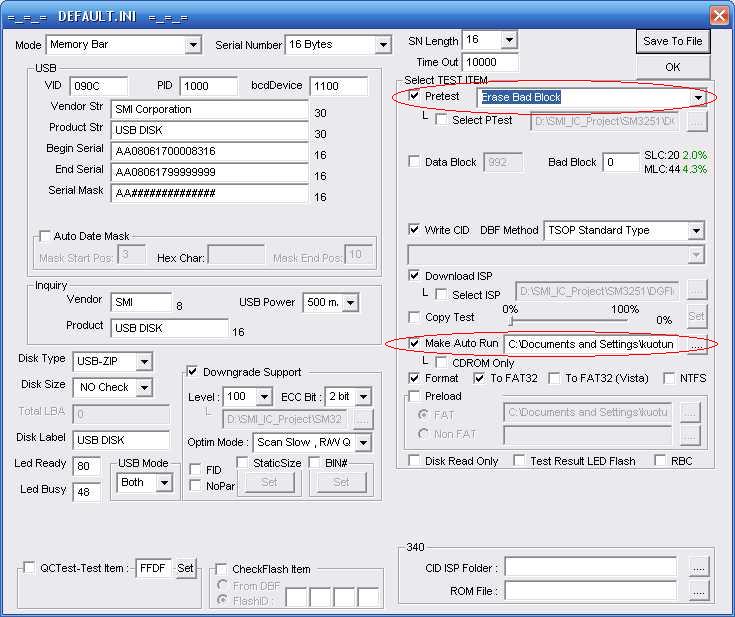
Task: Click browse button under Downgrade Level path
Action: 363,420
